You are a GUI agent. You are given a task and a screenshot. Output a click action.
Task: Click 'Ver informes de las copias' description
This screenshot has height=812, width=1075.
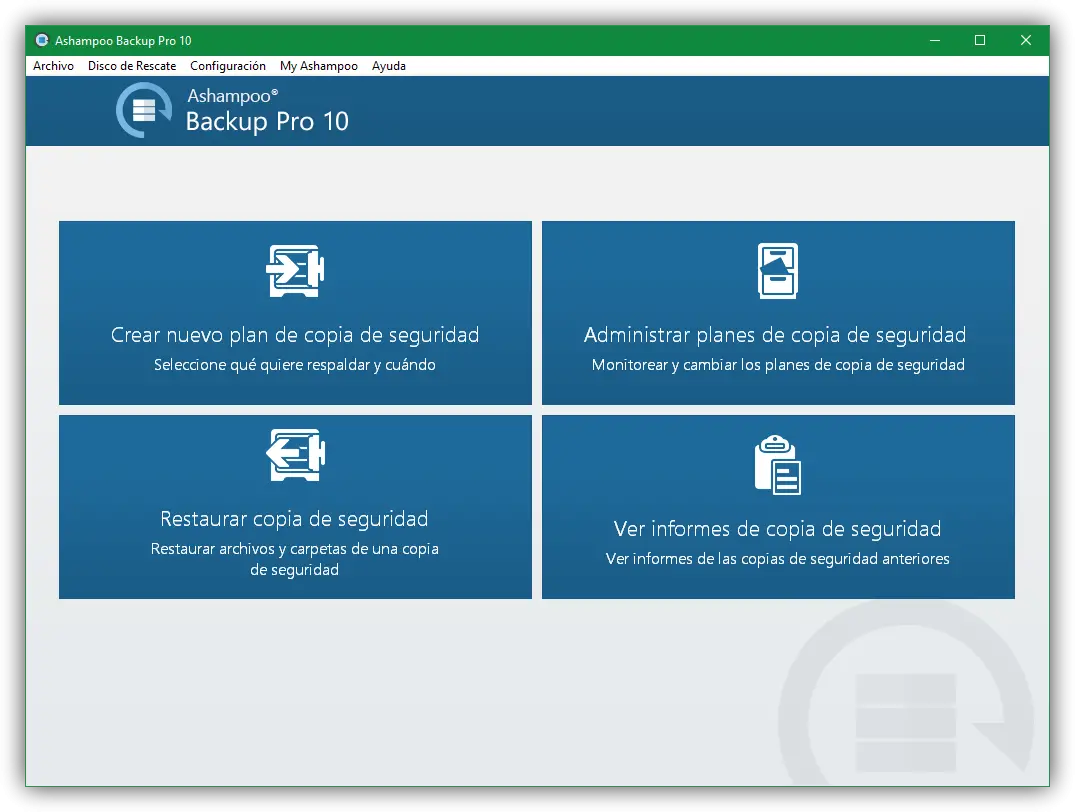pos(777,559)
